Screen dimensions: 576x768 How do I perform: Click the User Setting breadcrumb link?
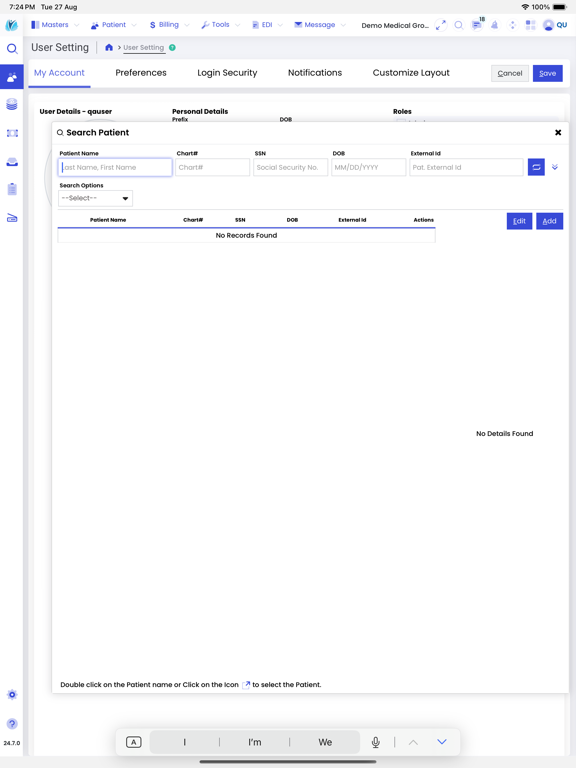coord(144,48)
